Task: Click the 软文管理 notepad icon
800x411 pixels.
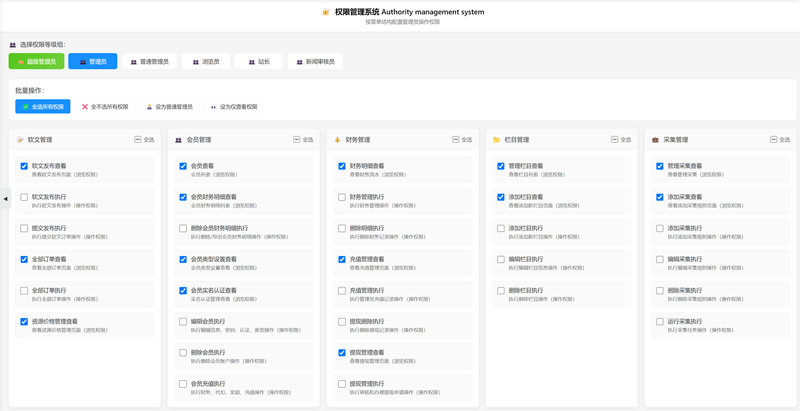Action: point(20,140)
